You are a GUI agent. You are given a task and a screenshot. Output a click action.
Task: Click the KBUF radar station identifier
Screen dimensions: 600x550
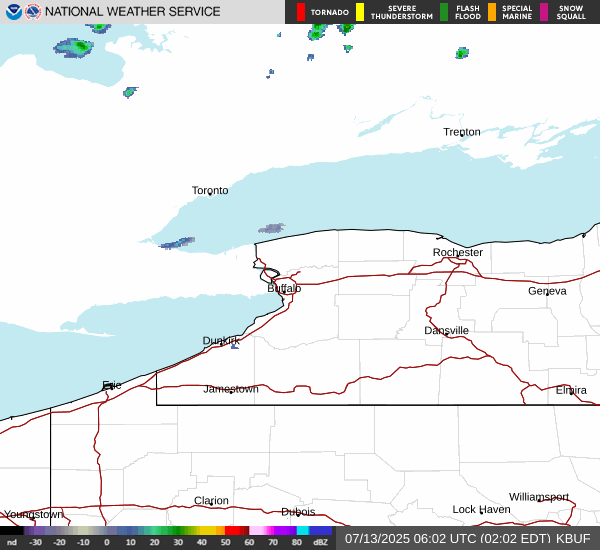click(573, 539)
